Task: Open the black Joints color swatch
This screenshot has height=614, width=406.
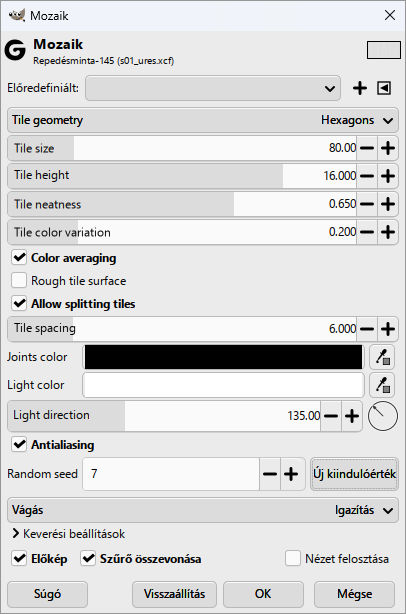Action: tap(224, 357)
